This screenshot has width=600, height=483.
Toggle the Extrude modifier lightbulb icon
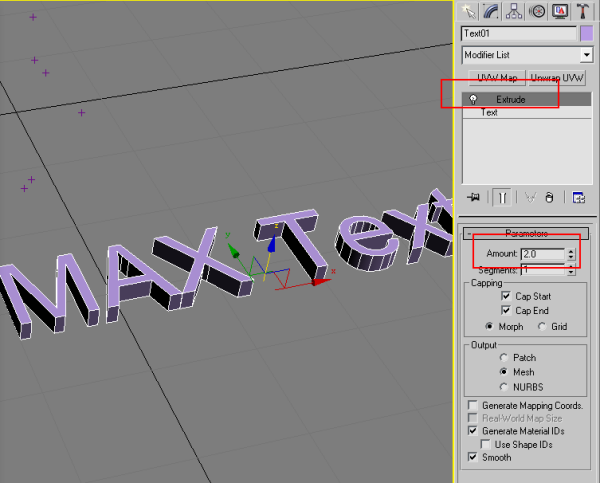[473, 100]
